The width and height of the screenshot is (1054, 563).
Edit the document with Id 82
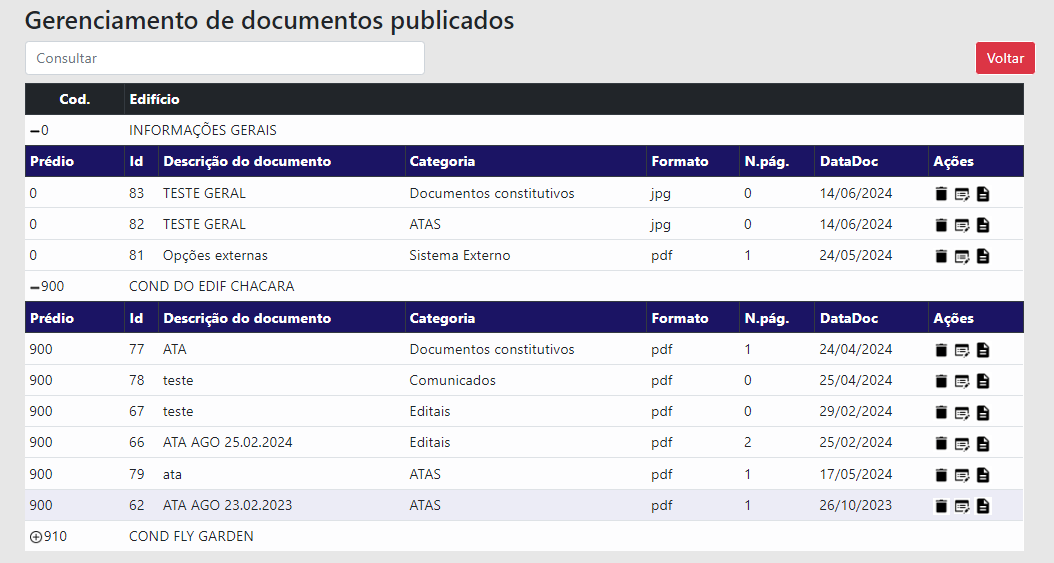tap(961, 225)
